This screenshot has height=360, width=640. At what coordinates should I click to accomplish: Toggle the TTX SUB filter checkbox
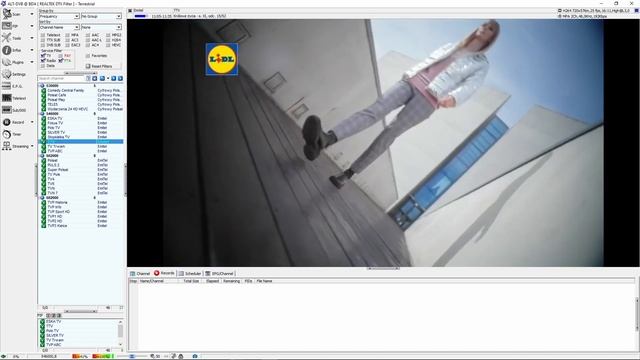point(42,40)
